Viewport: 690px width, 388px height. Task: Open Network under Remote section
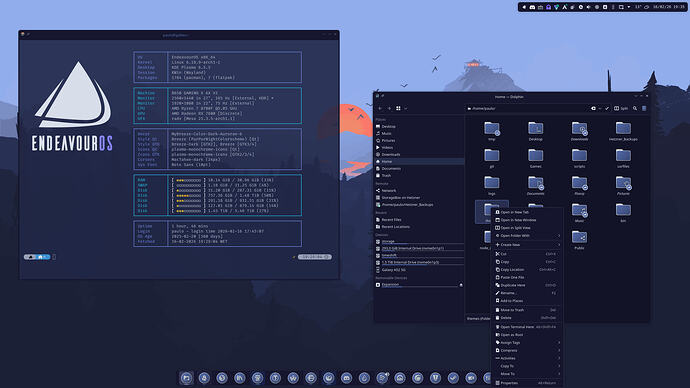[x=419, y=190]
